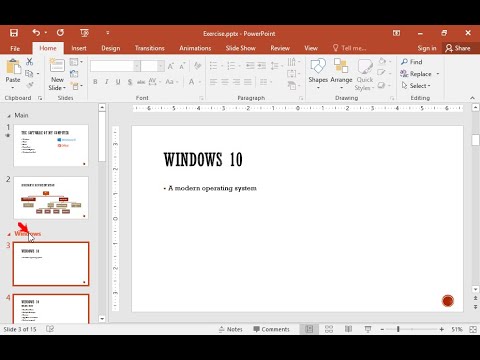Image resolution: width=480 pixels, height=360 pixels.
Task: Click the zoom slider handle
Action: pos(398,329)
